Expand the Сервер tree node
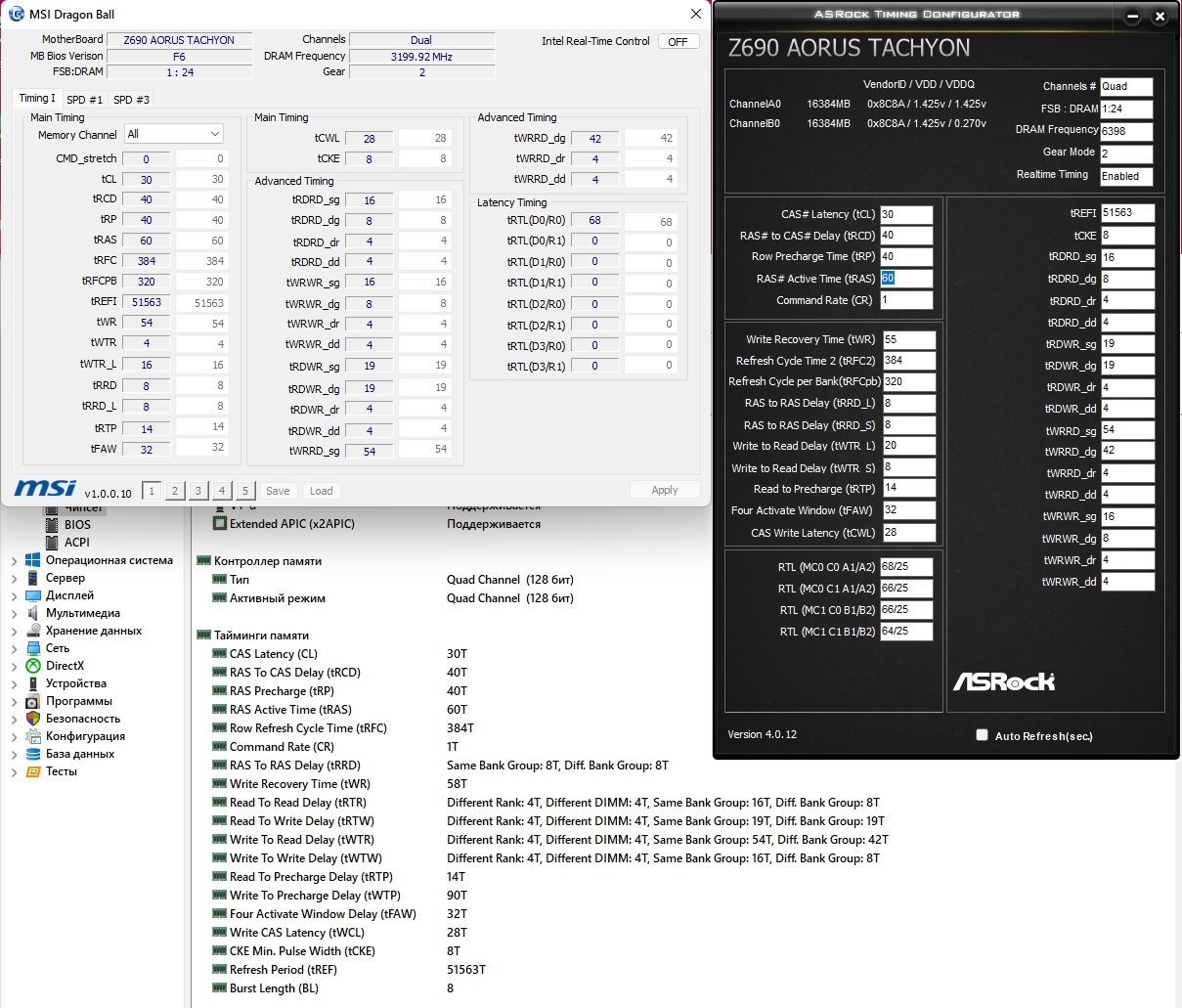Viewport: 1182px width, 1008px height. [14, 579]
